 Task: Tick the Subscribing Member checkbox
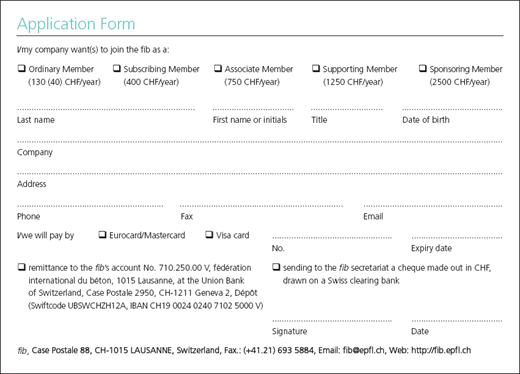117,68
